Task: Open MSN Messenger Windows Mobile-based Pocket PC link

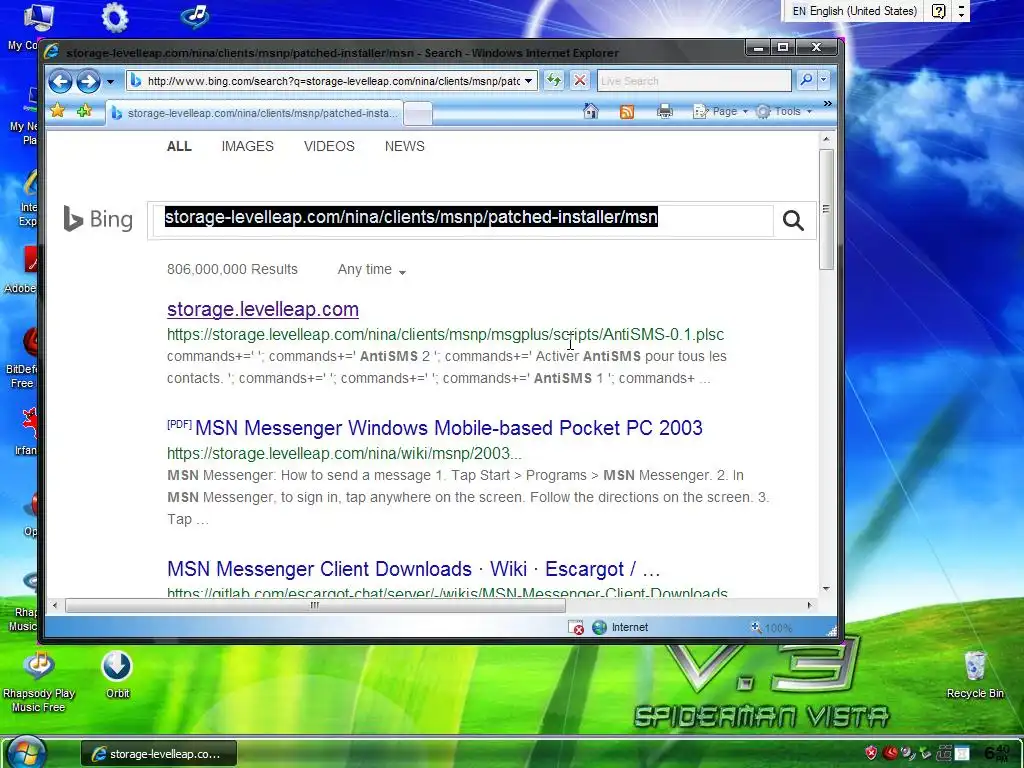Action: 449,428
